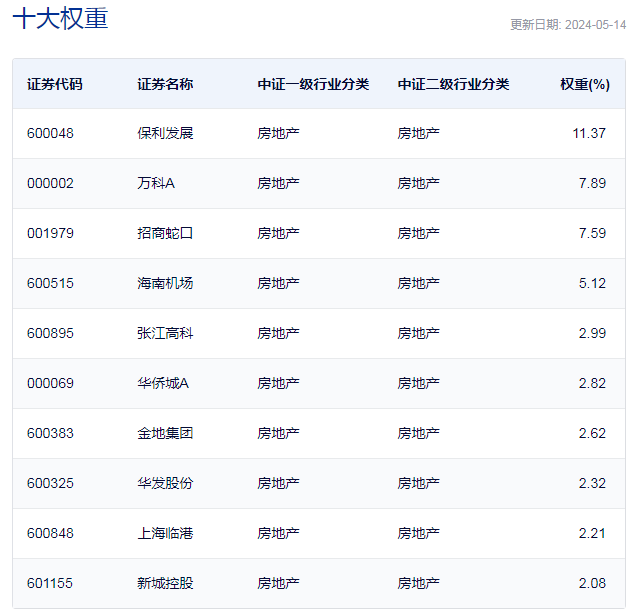
Task: Click first-level industry 房地产 in 海南机场 row
Action: click(x=278, y=283)
